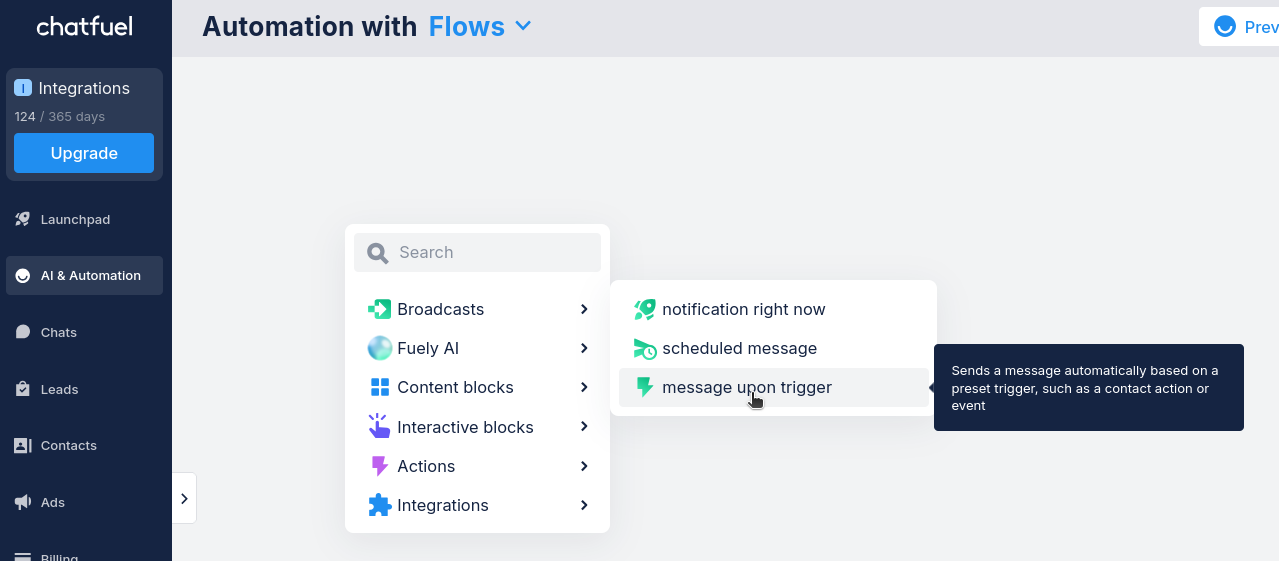Expand the Interactive blocks submenu arrow

click(584, 427)
